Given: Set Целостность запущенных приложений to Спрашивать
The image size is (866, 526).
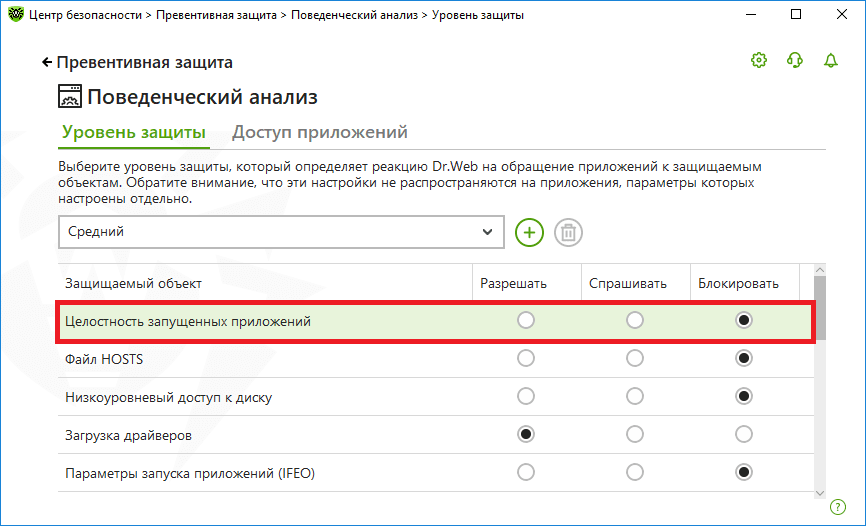Looking at the screenshot, I should click(635, 320).
